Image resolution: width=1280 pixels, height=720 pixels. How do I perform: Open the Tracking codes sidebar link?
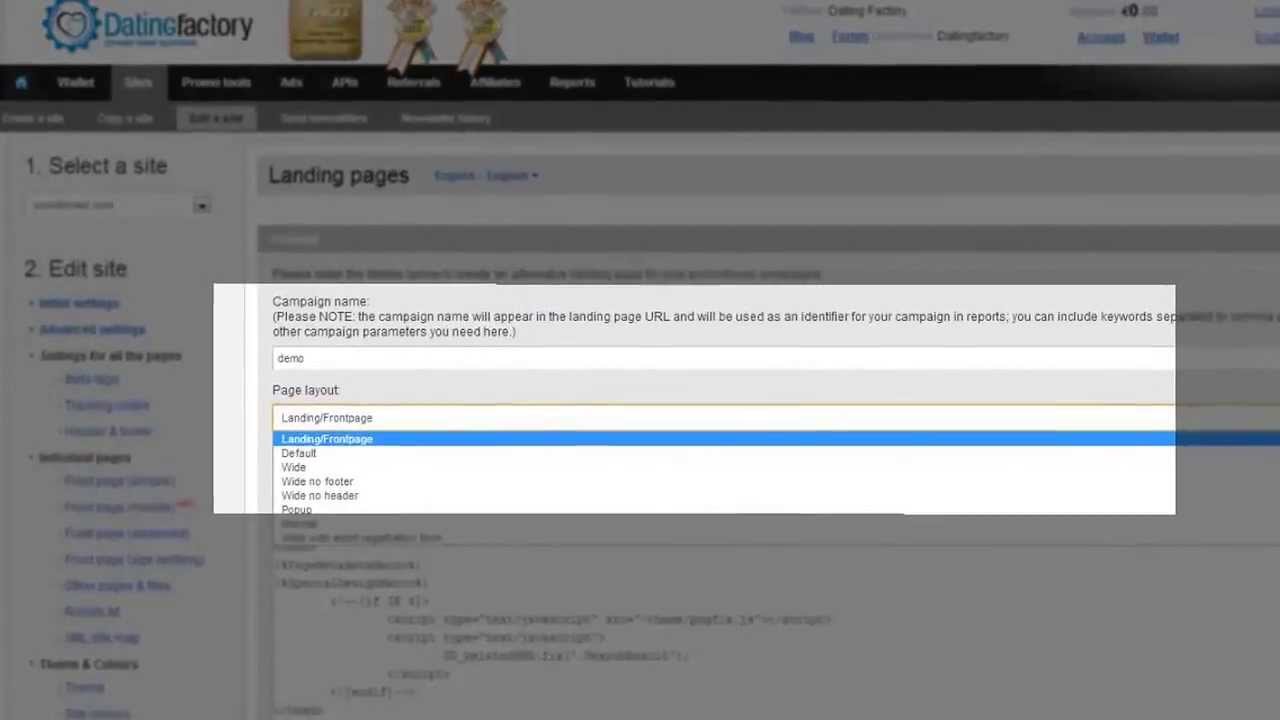pos(106,405)
